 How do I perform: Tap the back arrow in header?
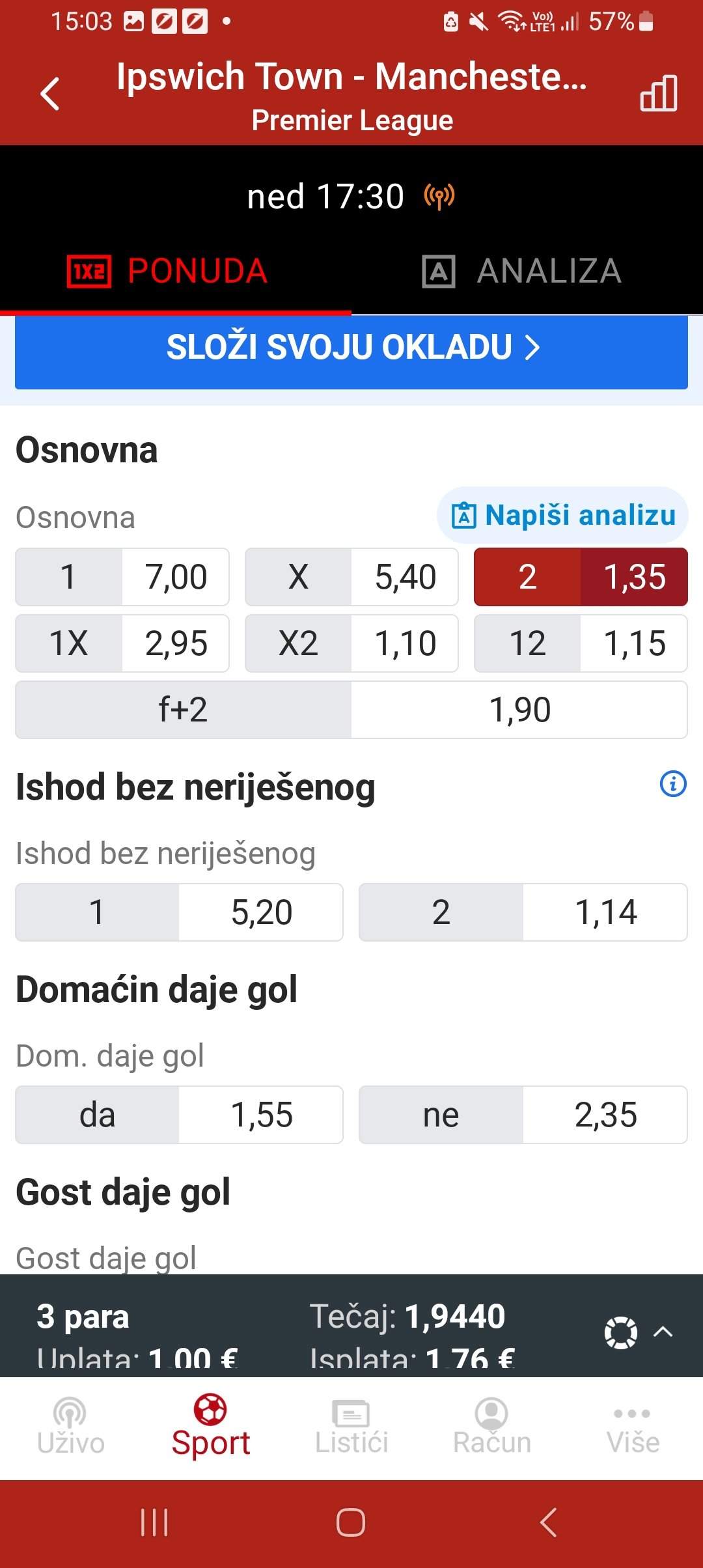[x=50, y=94]
